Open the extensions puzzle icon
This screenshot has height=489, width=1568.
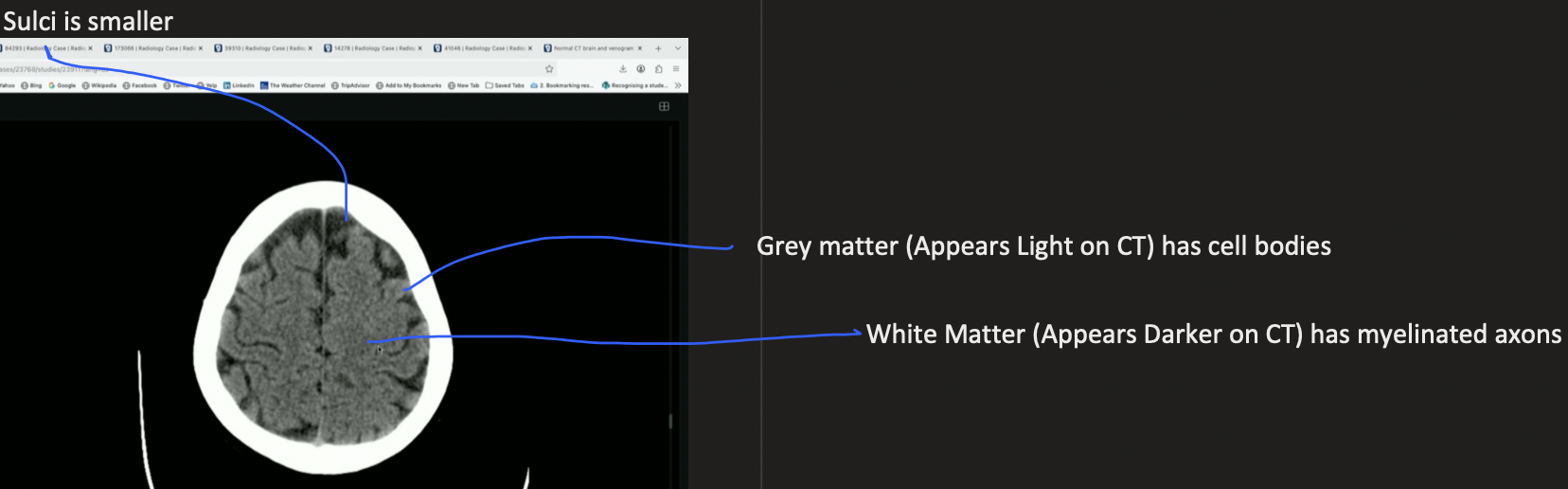pos(658,68)
